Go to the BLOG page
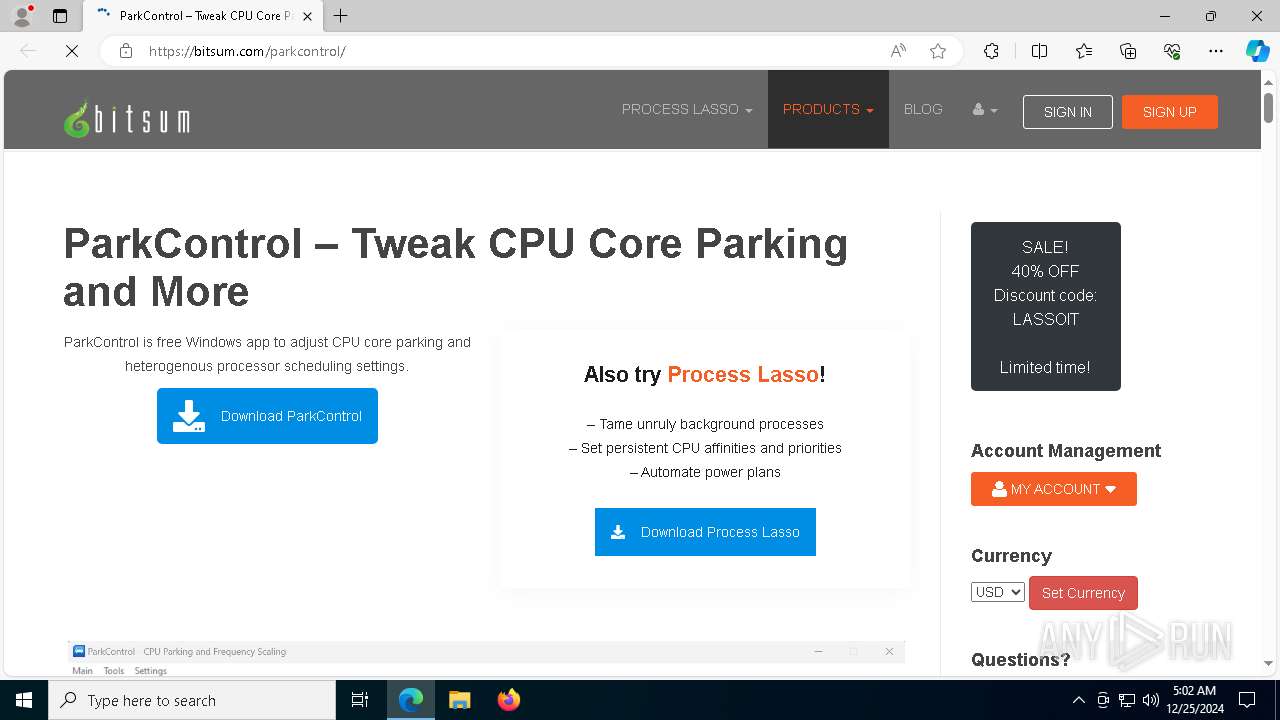 [923, 109]
